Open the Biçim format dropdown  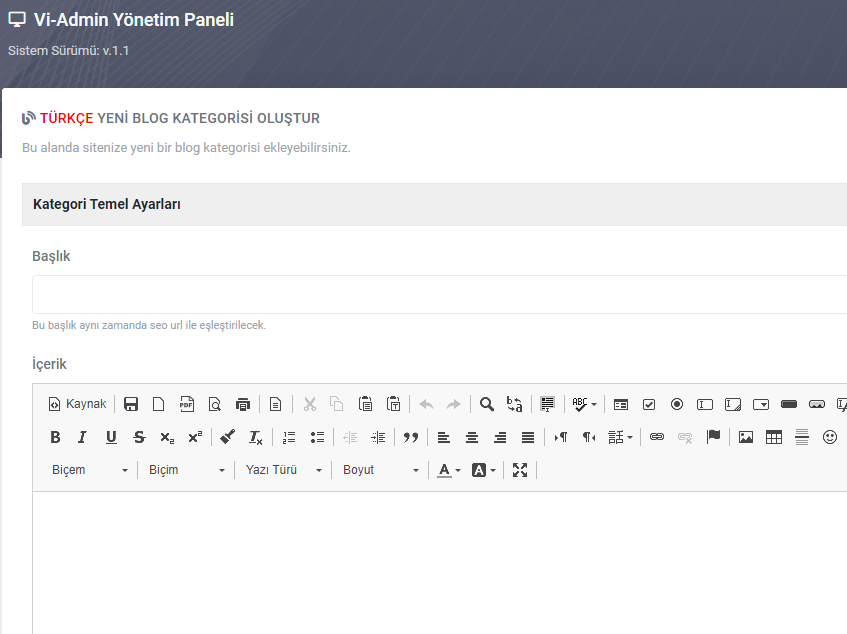click(187, 470)
